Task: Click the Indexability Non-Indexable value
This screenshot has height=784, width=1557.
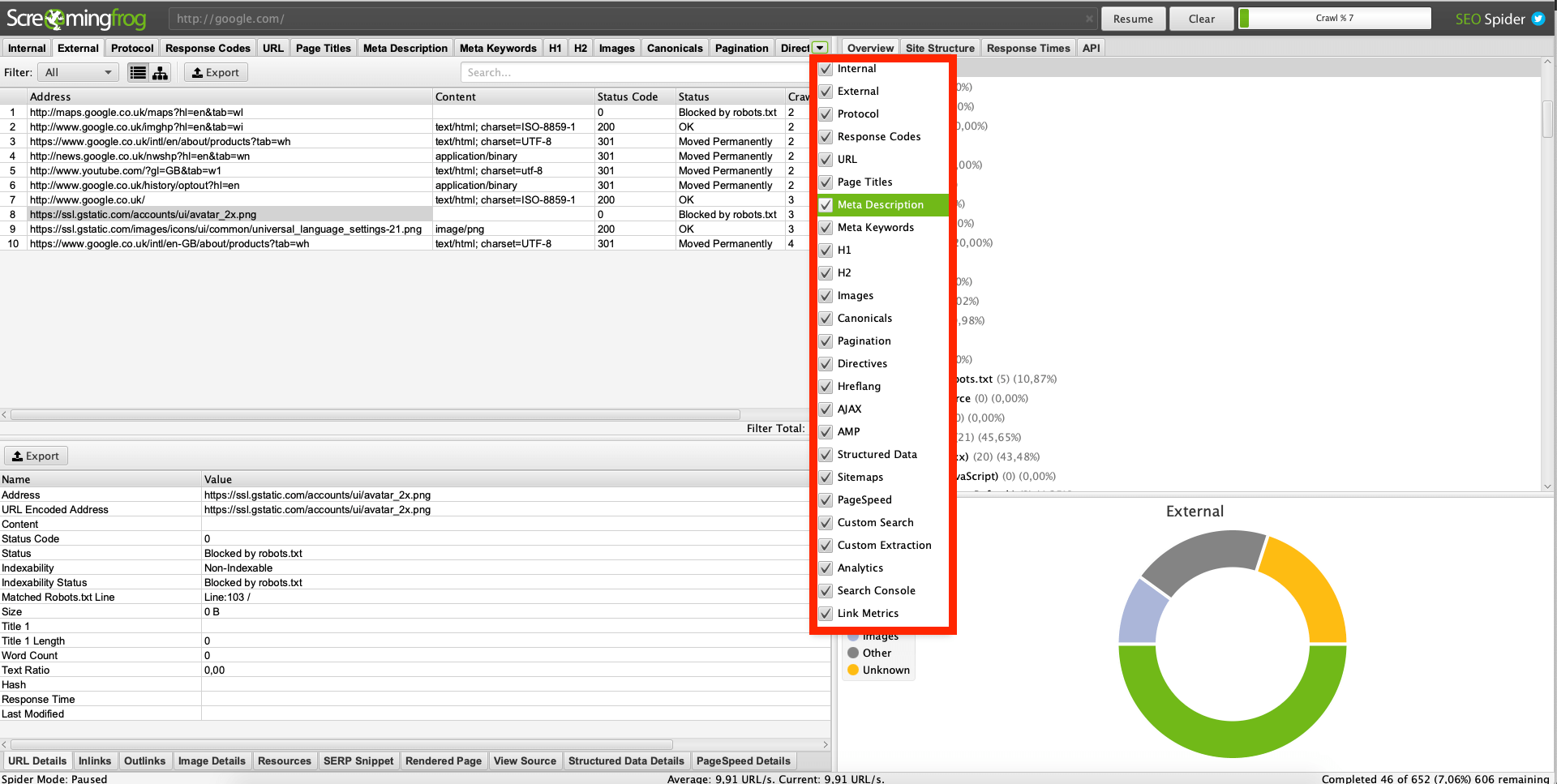Action: pyautogui.click(x=238, y=568)
